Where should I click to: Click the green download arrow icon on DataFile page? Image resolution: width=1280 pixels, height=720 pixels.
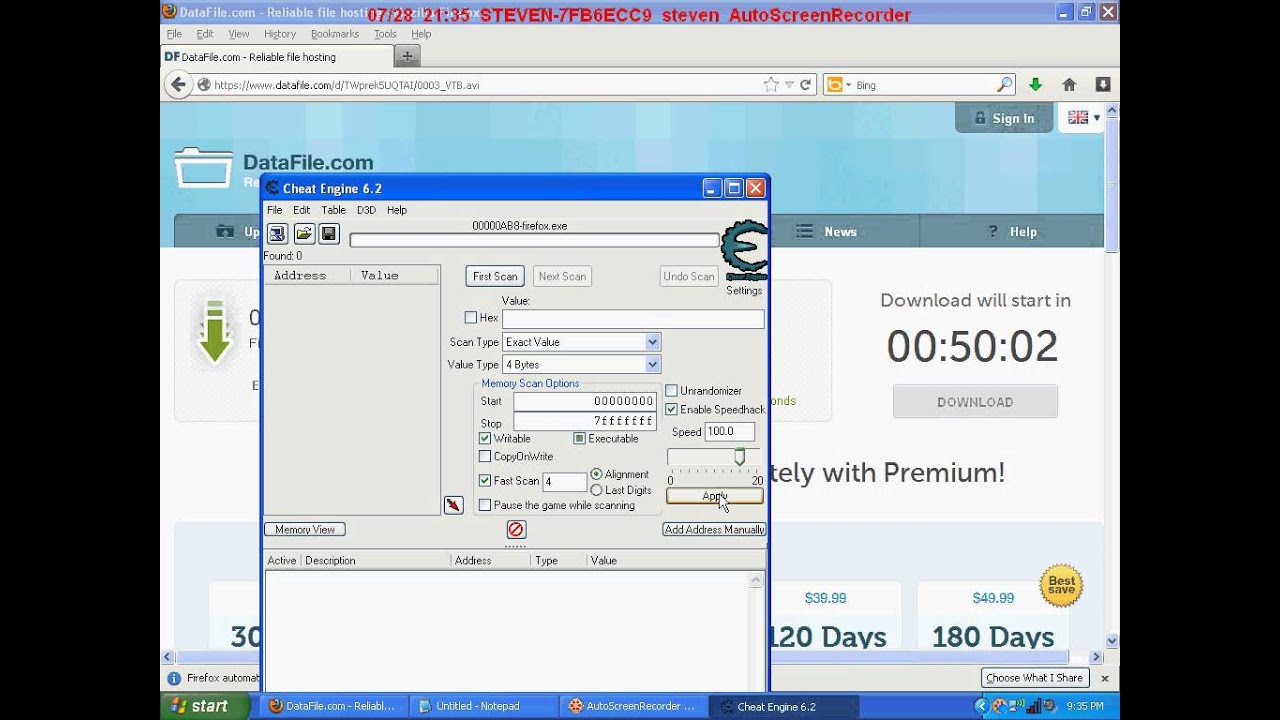(x=215, y=331)
